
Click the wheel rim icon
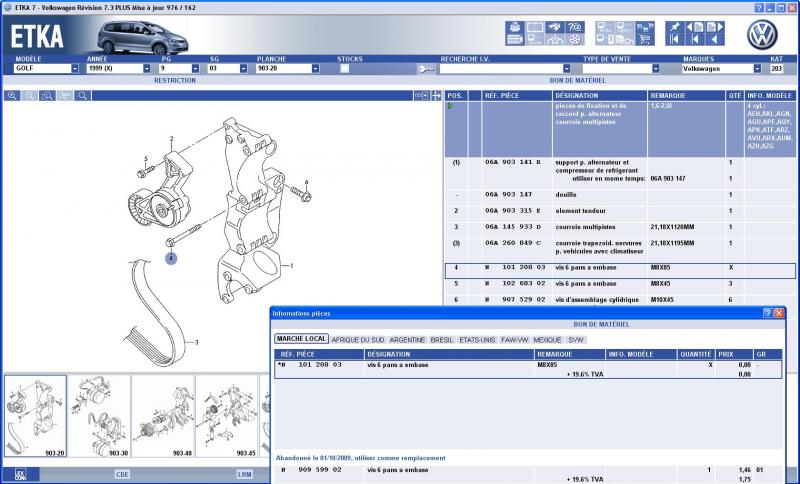pyautogui.click(x=576, y=39)
